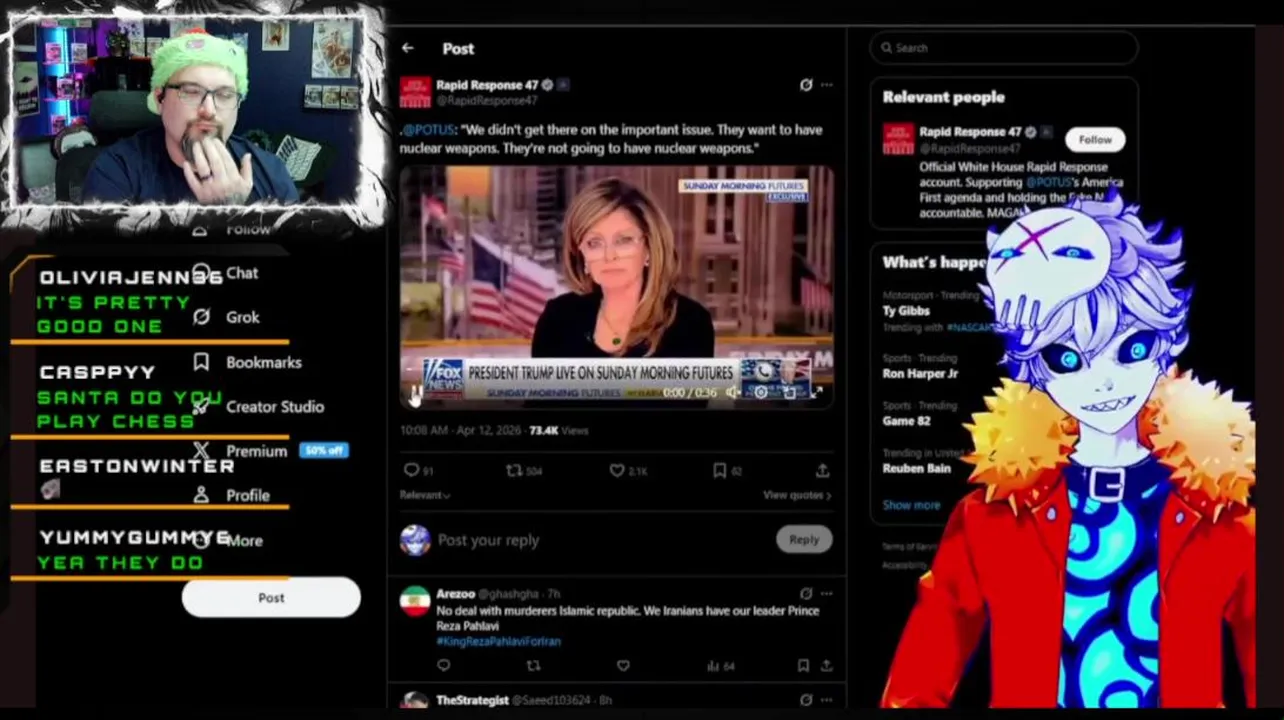
Task: Open TheStrategist profile name
Action: point(472,700)
